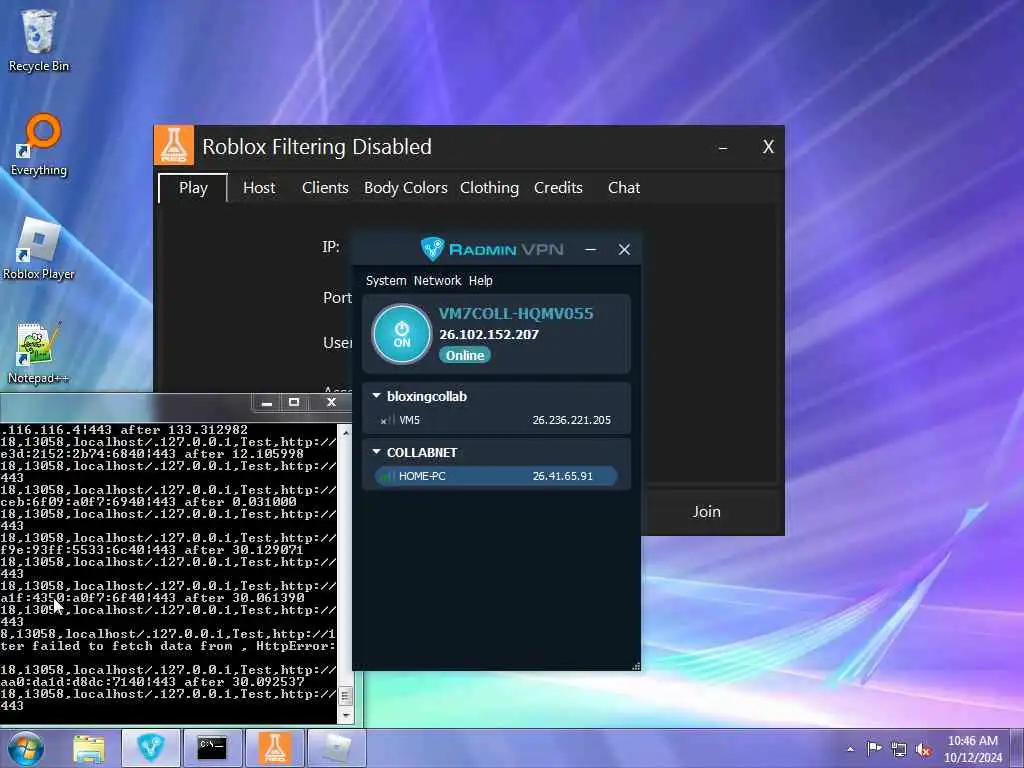Click the command prompt taskbar icon
Viewport: 1024px width, 768px height.
(212, 748)
